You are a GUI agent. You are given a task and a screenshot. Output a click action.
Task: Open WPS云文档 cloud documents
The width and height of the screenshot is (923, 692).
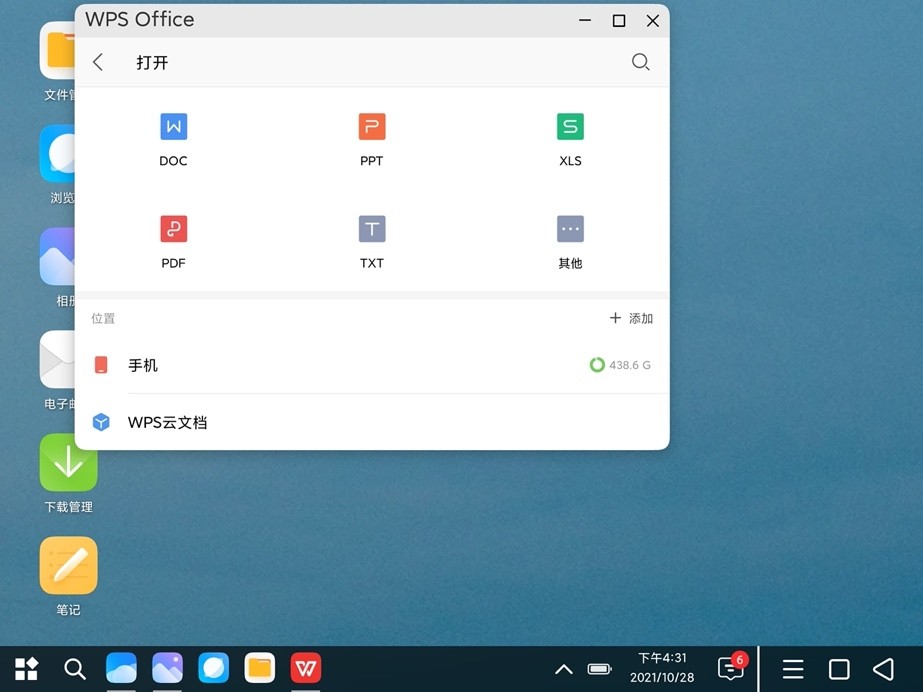click(167, 422)
